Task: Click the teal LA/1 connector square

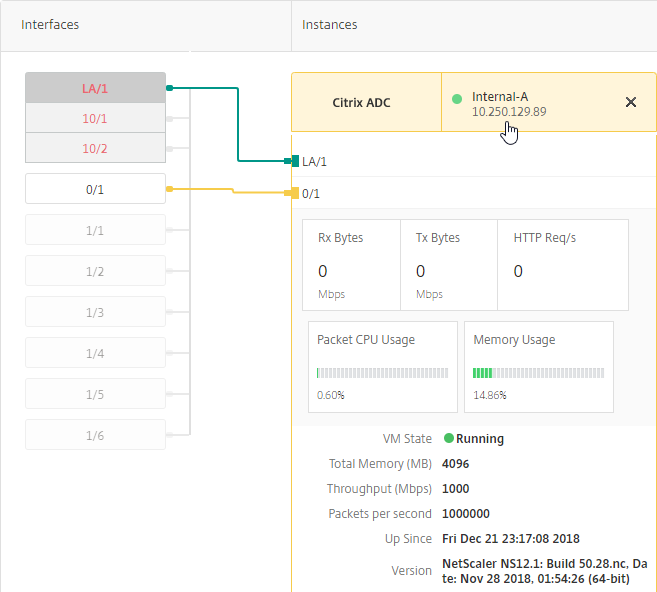Action: [295, 161]
